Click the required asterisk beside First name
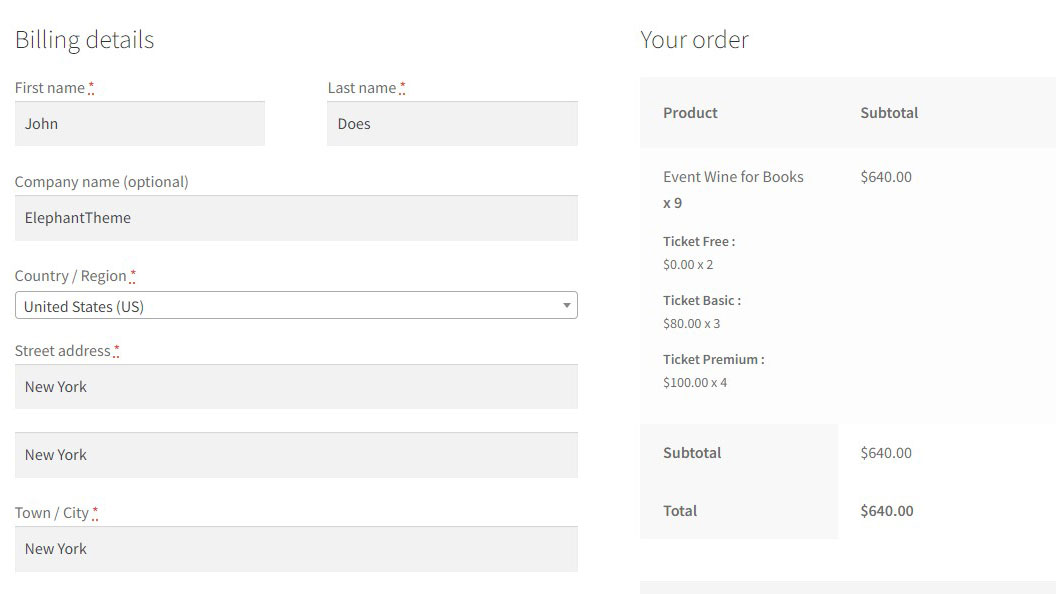 [91, 88]
